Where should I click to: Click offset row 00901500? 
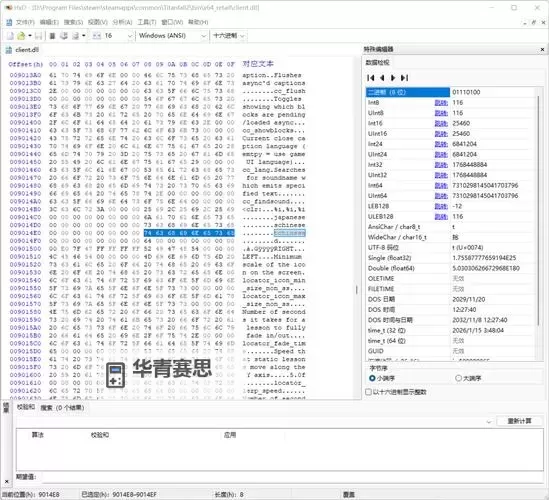click(25, 249)
